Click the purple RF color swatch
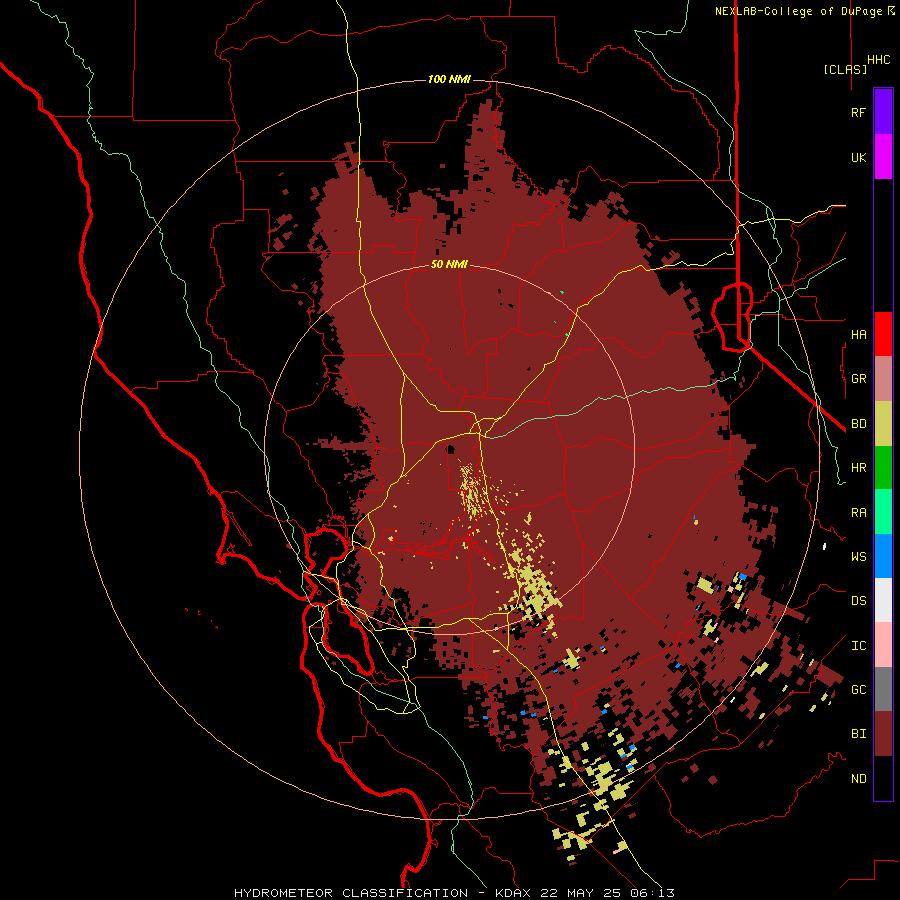The height and width of the screenshot is (900, 900). click(x=883, y=112)
